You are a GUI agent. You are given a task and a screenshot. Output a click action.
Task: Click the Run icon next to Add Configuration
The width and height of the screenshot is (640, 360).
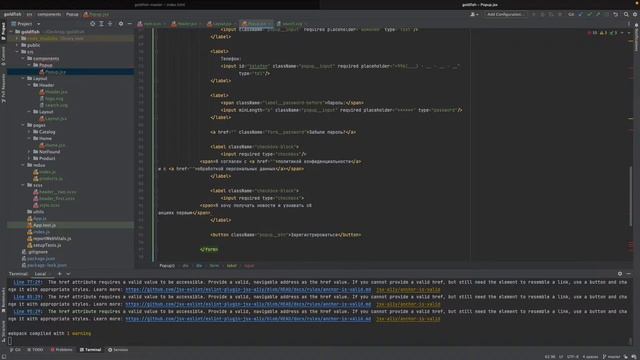[533, 14]
